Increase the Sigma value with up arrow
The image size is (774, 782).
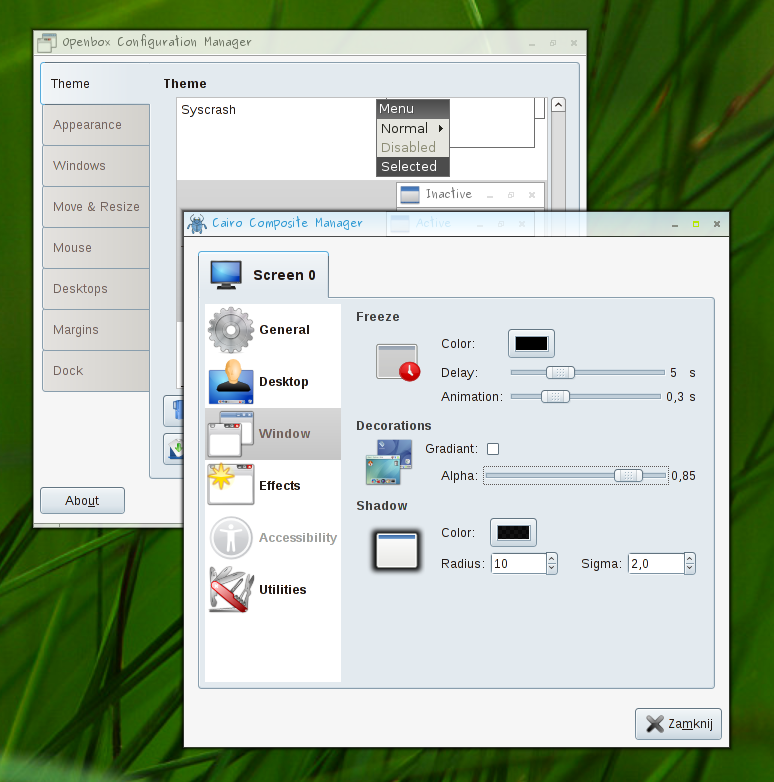690,559
